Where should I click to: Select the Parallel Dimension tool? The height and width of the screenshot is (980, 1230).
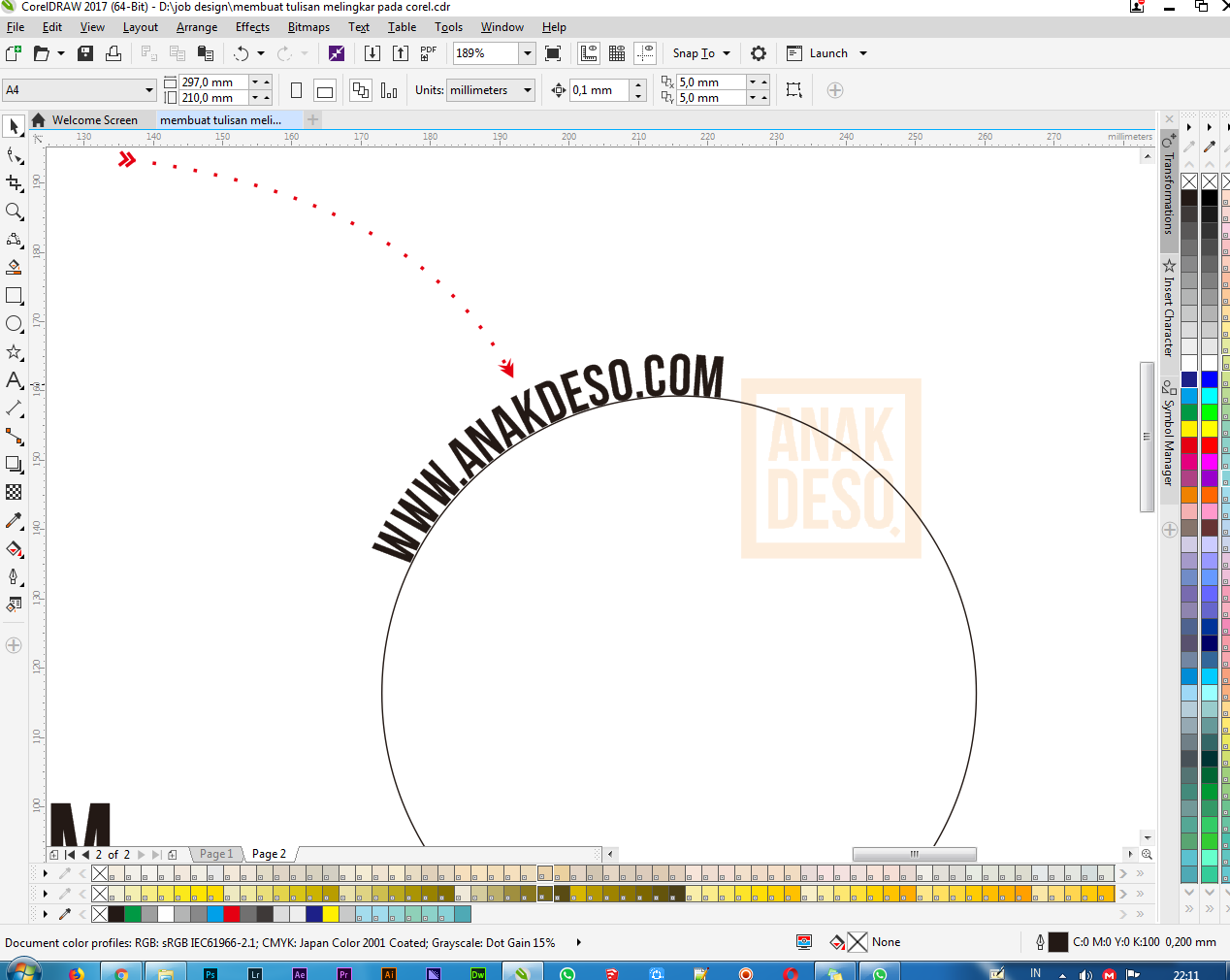tap(14, 408)
